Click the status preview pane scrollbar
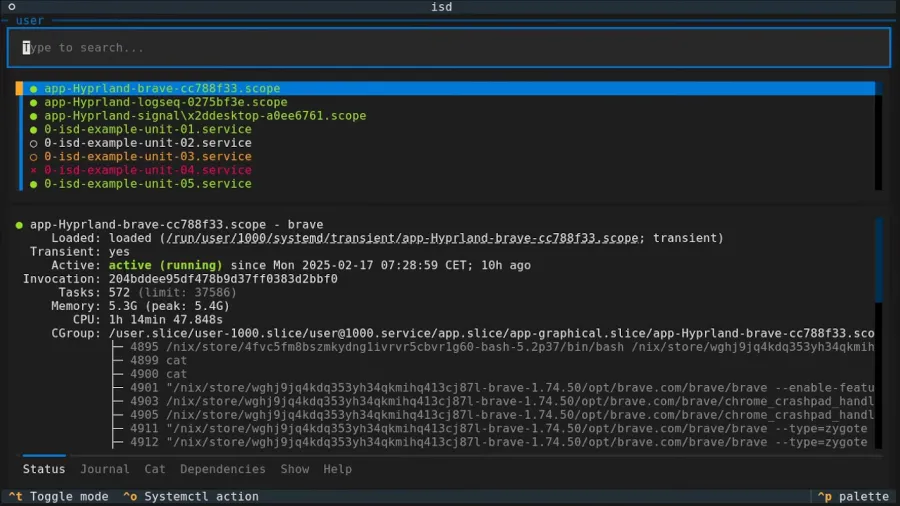The width and height of the screenshot is (900, 506). 879,260
